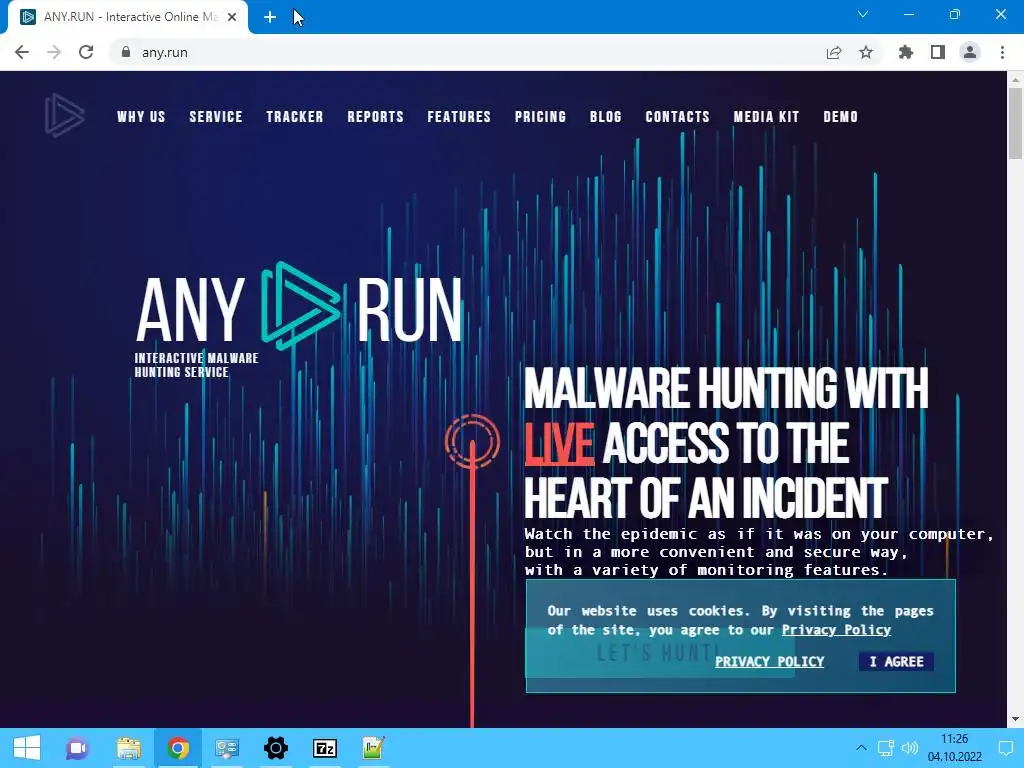Viewport: 1024px width, 768px height.
Task: Open File Explorer from taskbar
Action: [129, 748]
